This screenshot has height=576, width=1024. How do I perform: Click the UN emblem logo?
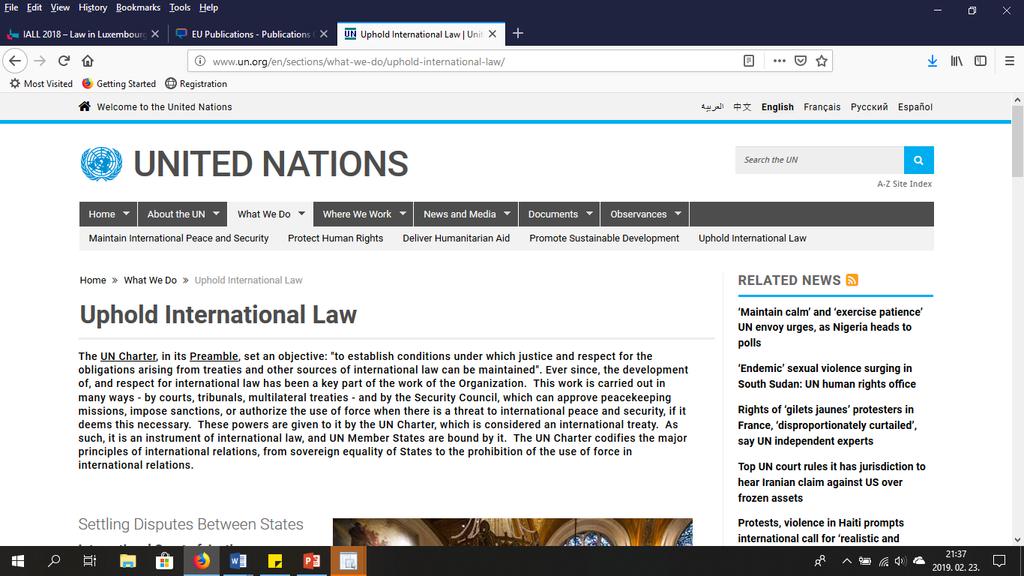pyautogui.click(x=101, y=164)
